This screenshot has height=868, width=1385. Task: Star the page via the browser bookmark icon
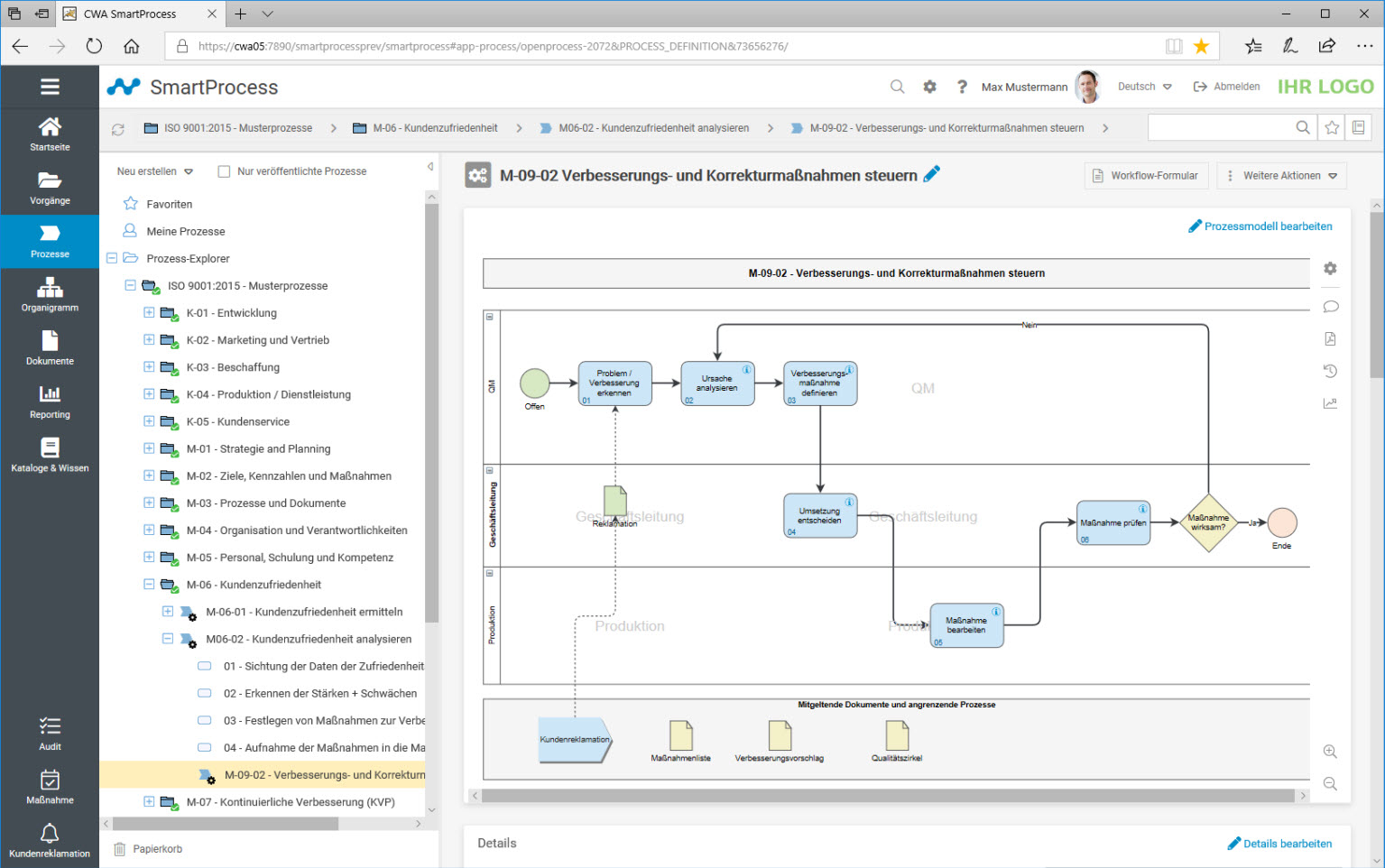click(x=1203, y=45)
